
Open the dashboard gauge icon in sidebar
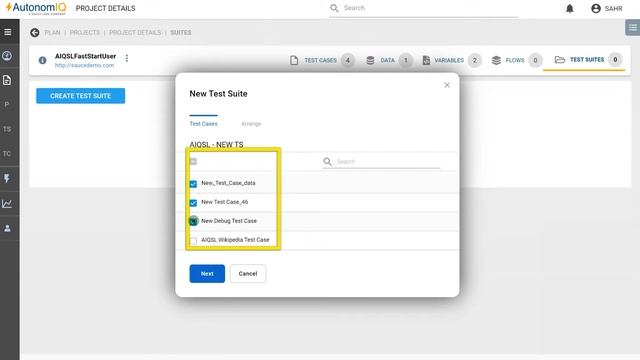coord(7,56)
